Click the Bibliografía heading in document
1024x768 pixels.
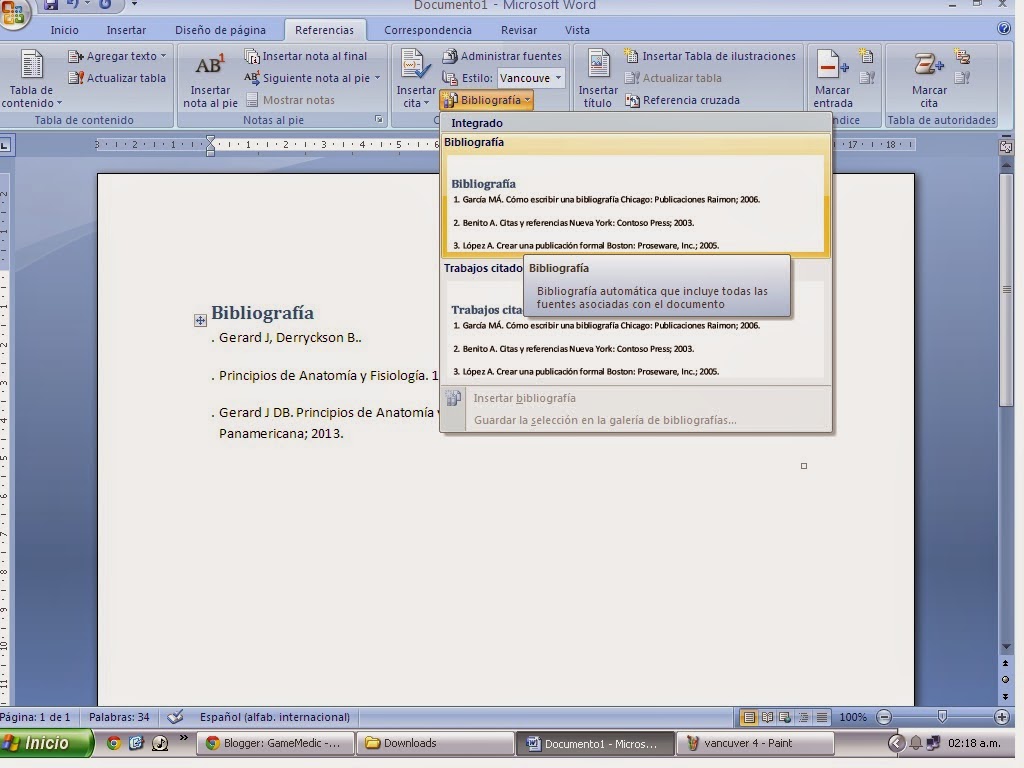tap(262, 313)
